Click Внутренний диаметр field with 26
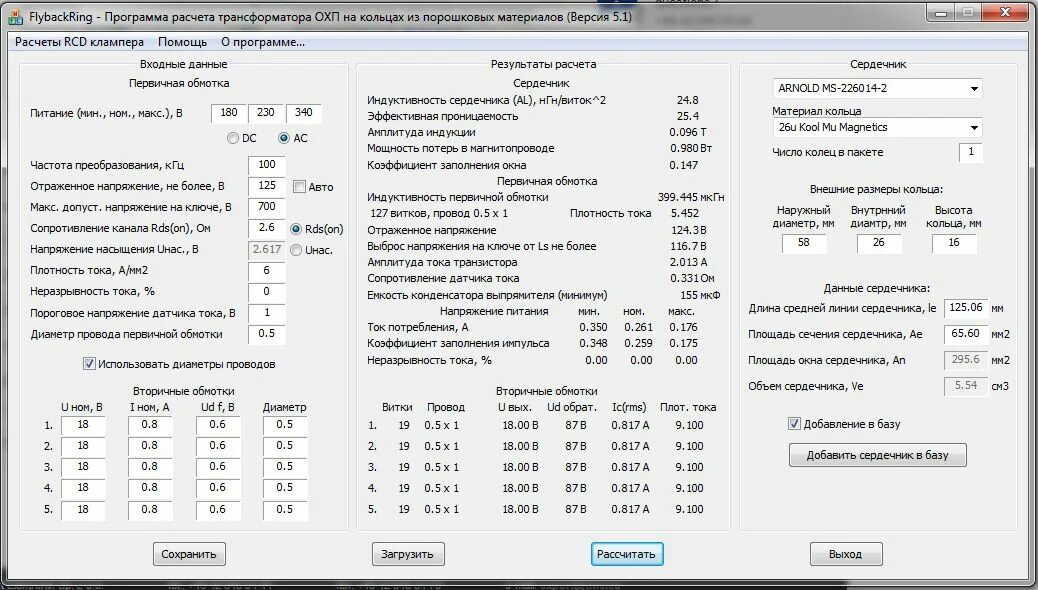The width and height of the screenshot is (1038, 590). pos(878,243)
